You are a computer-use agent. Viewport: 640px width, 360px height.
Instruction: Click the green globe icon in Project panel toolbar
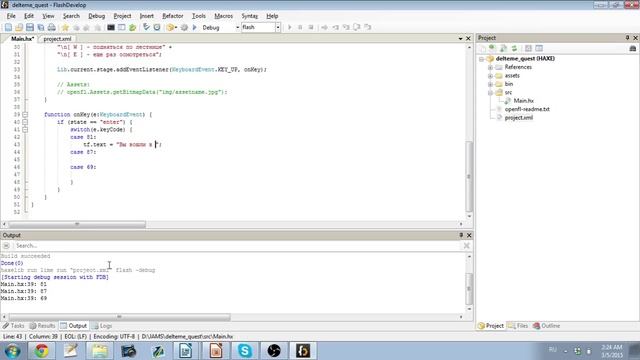point(492,48)
